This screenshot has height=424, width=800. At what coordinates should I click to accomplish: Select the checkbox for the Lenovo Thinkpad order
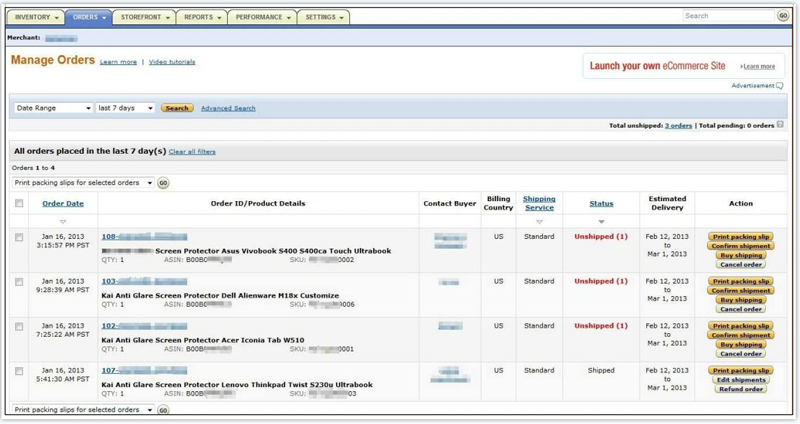[x=19, y=371]
